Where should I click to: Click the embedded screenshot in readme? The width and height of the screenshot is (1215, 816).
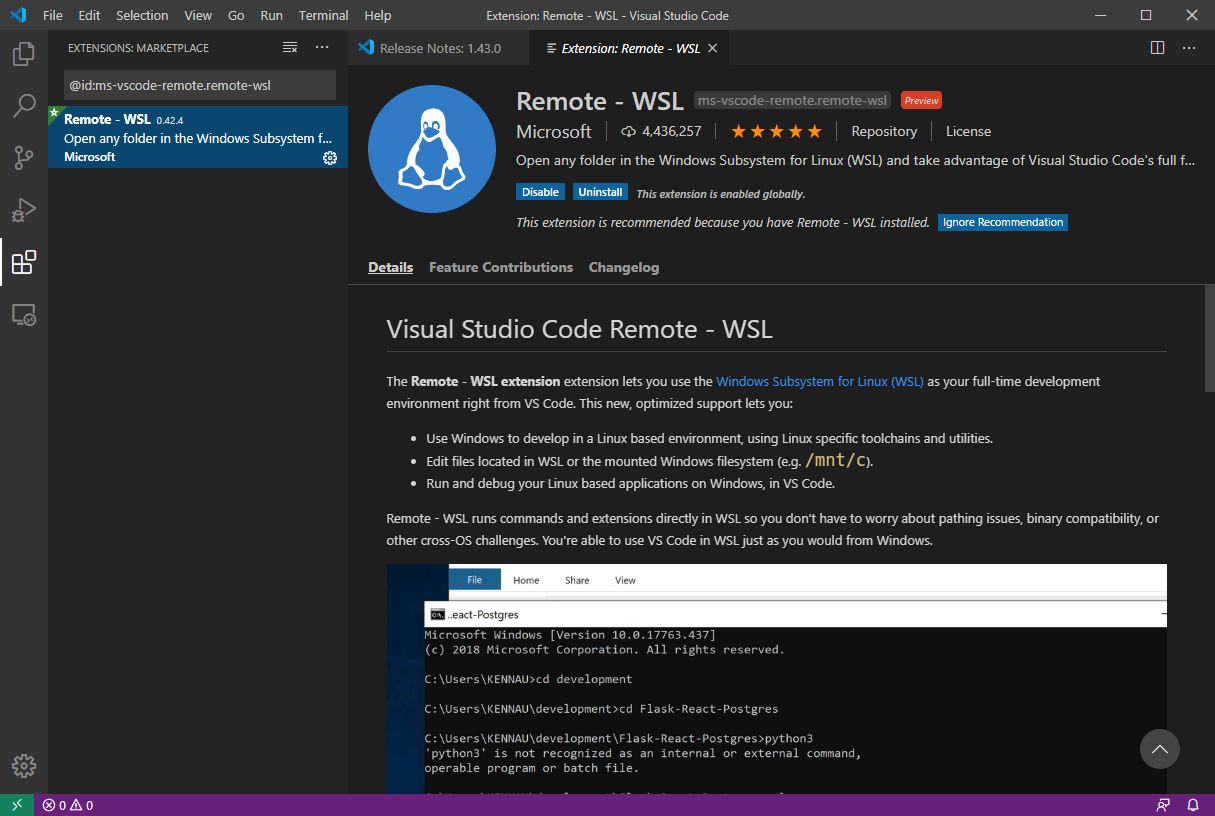pyautogui.click(x=776, y=679)
